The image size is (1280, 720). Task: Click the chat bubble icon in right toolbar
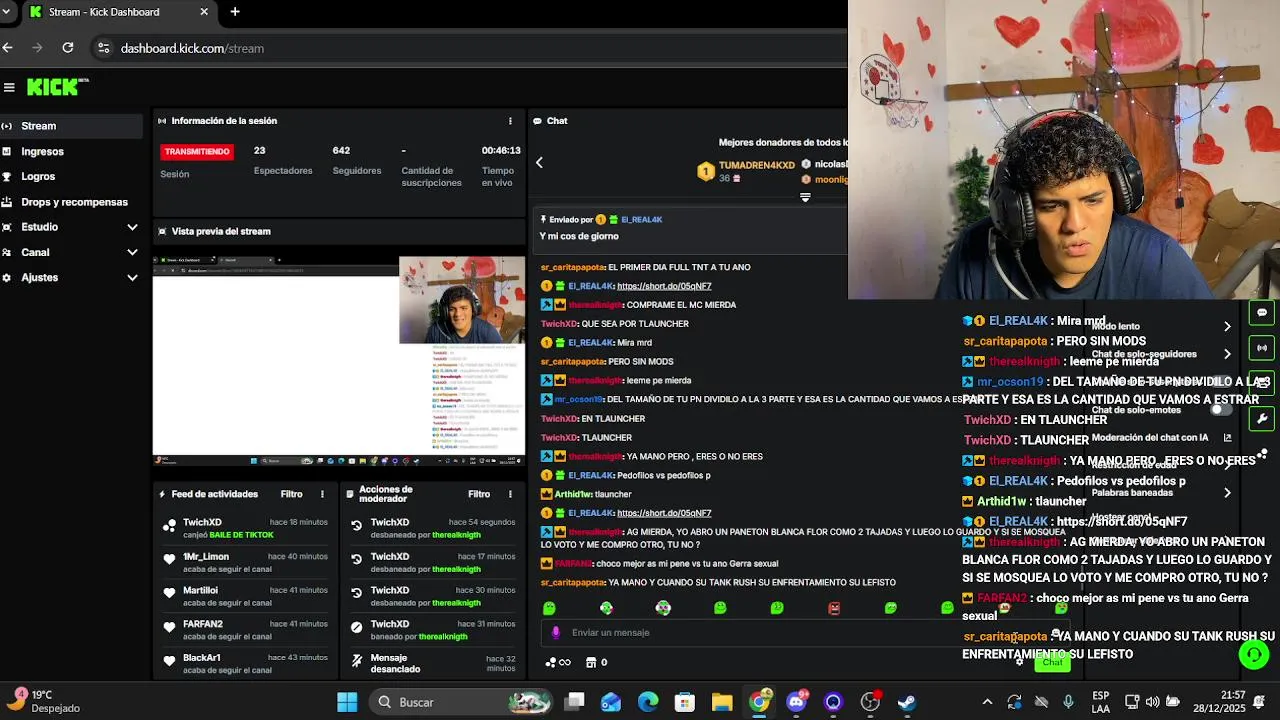pyautogui.click(x=1262, y=313)
